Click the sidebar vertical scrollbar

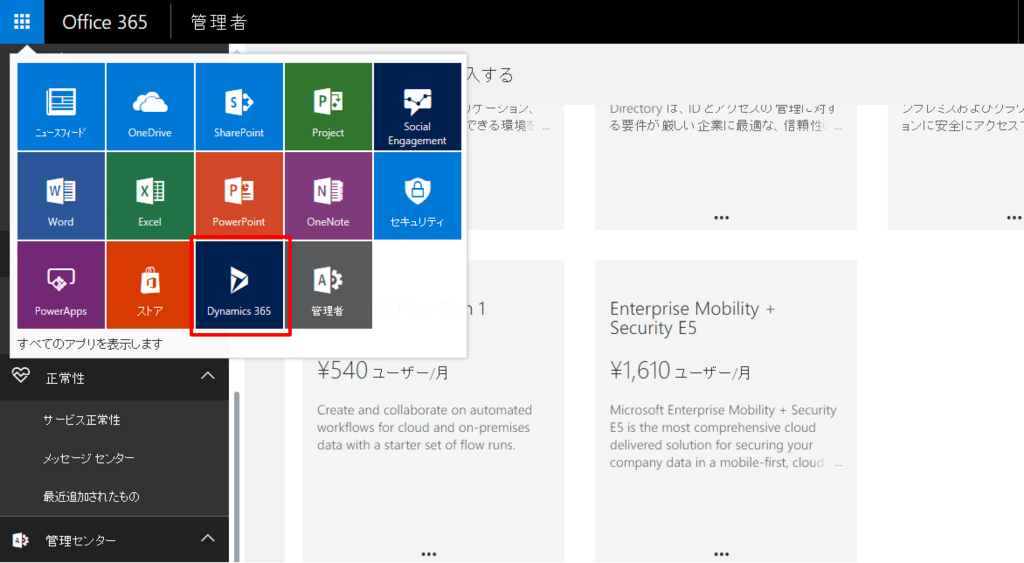(x=236, y=476)
